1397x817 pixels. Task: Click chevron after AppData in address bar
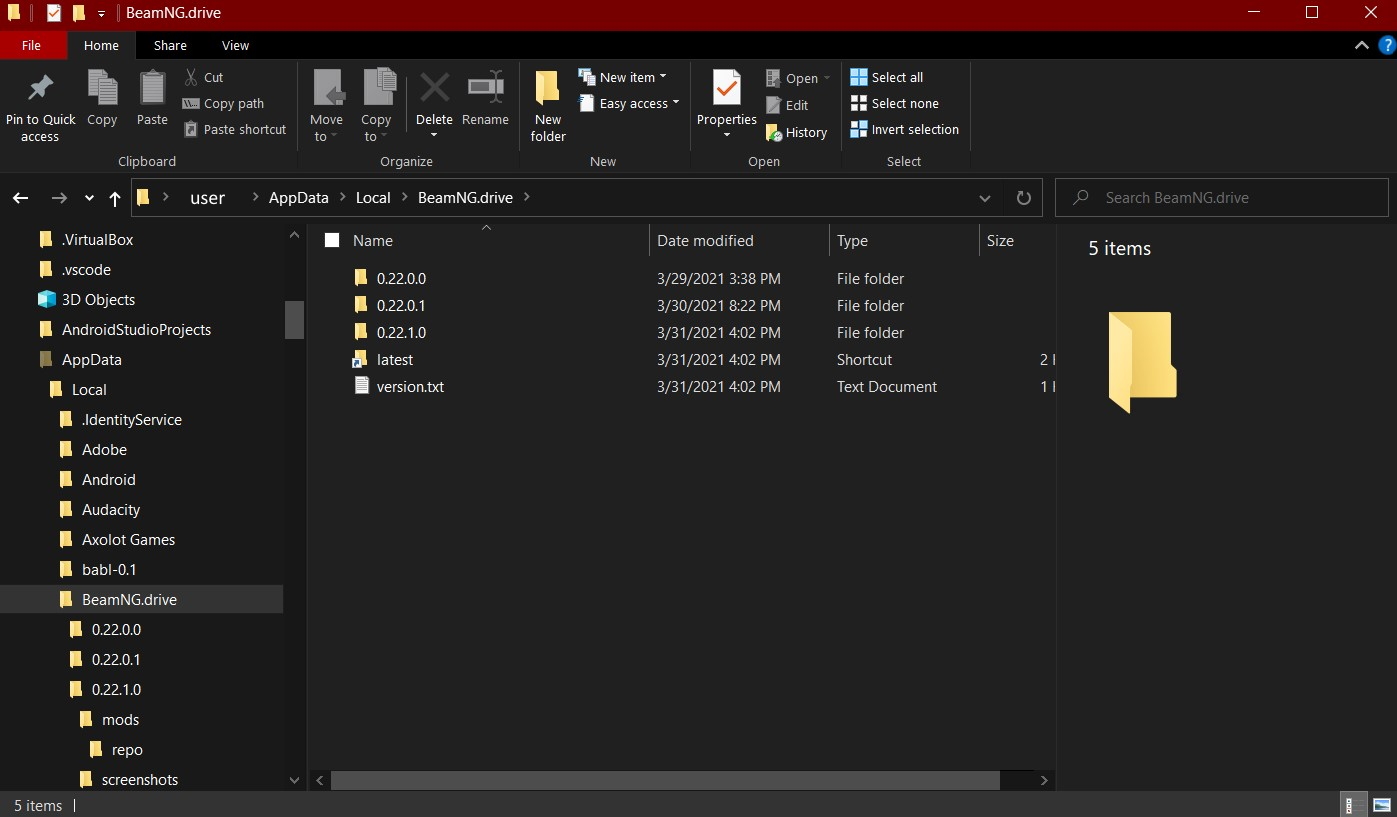point(342,198)
